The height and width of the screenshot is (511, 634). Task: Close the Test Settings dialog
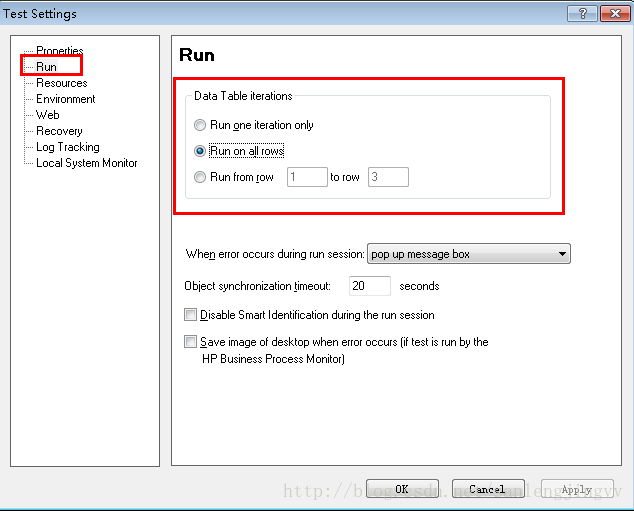(611, 13)
